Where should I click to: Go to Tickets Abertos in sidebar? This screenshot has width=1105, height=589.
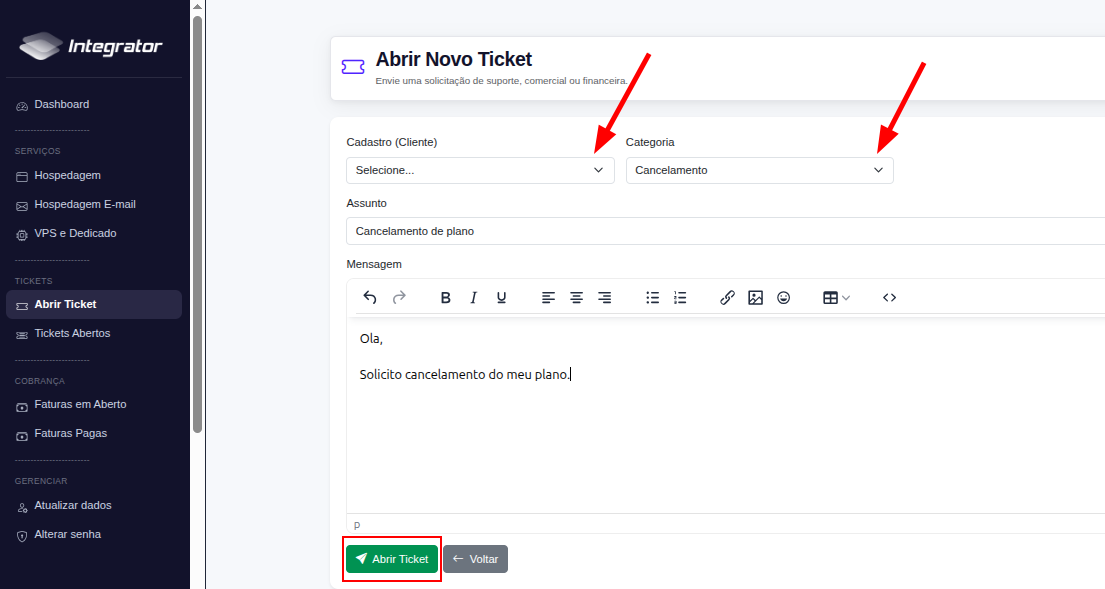point(72,333)
